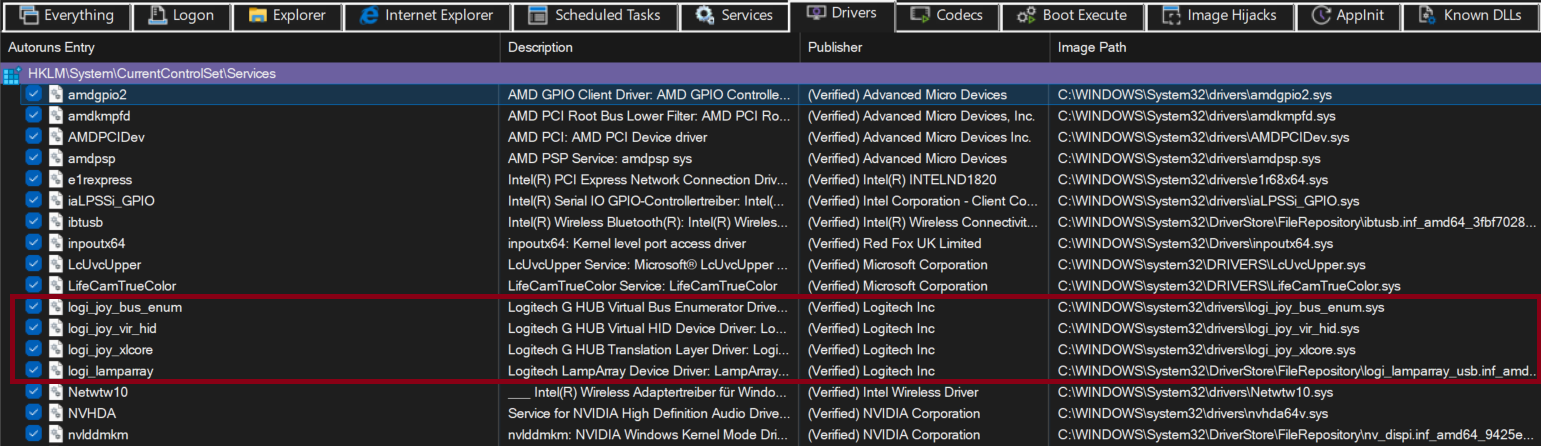The width and height of the screenshot is (1541, 446).
Task: Click the file icon beside ibtusb
Action: point(56,222)
